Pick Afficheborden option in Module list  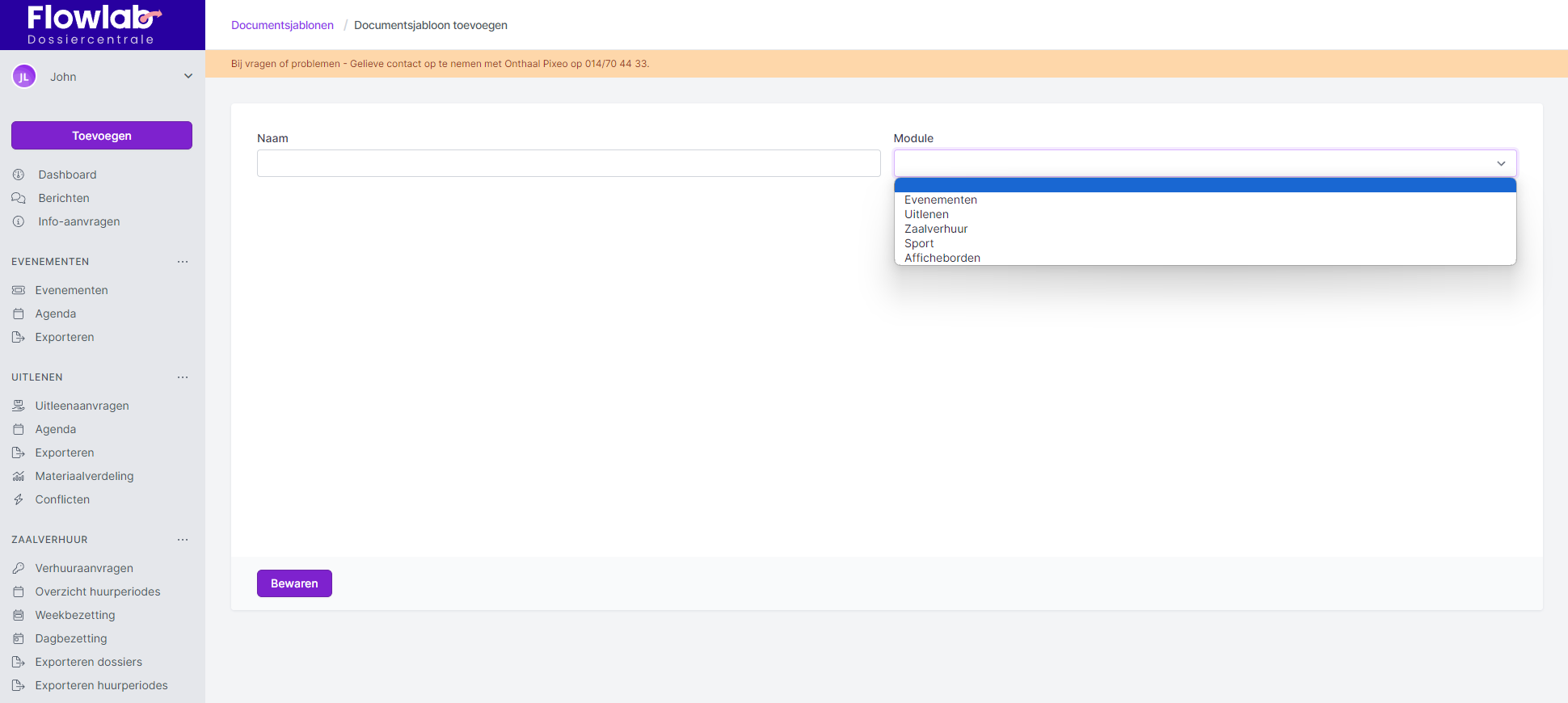click(942, 258)
